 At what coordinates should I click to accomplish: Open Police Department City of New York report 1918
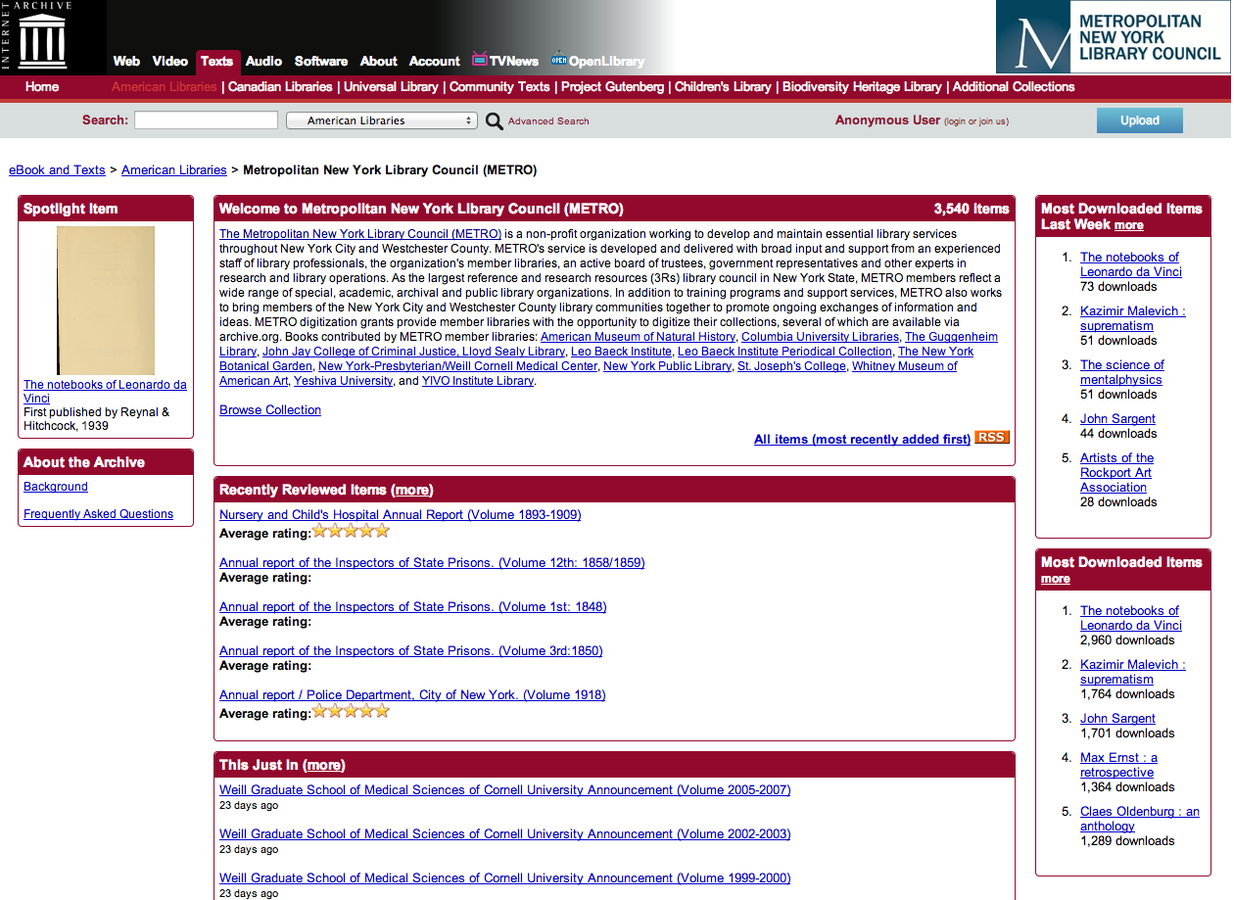coord(413,695)
